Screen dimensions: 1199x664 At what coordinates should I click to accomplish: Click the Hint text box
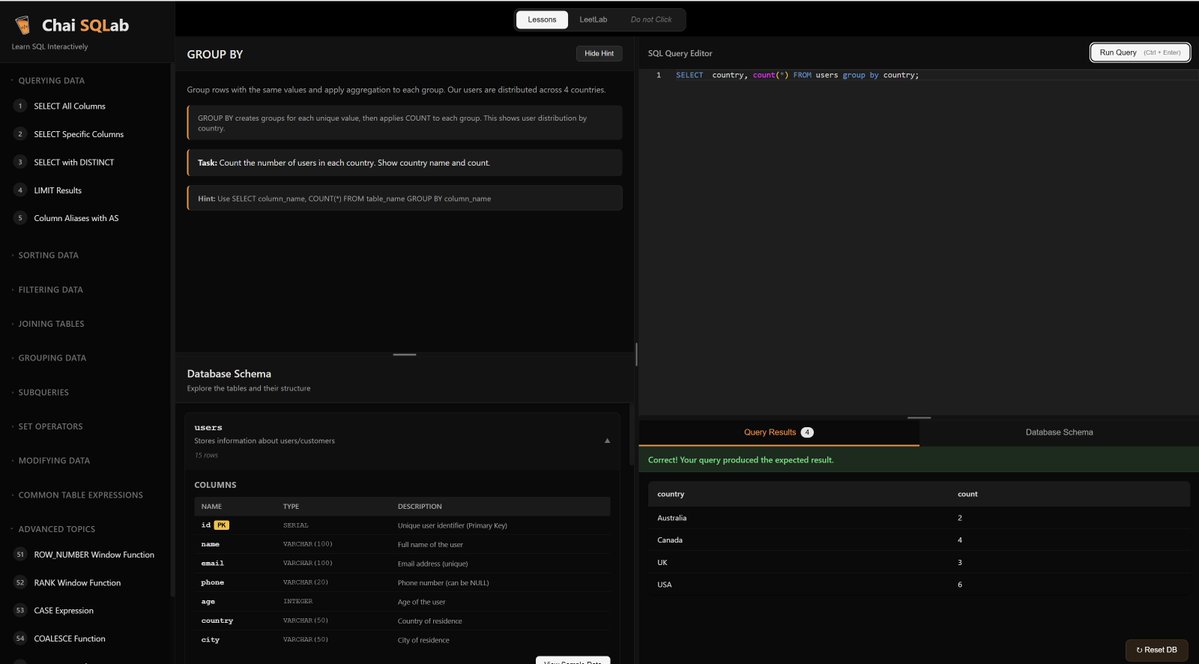[x=405, y=198]
